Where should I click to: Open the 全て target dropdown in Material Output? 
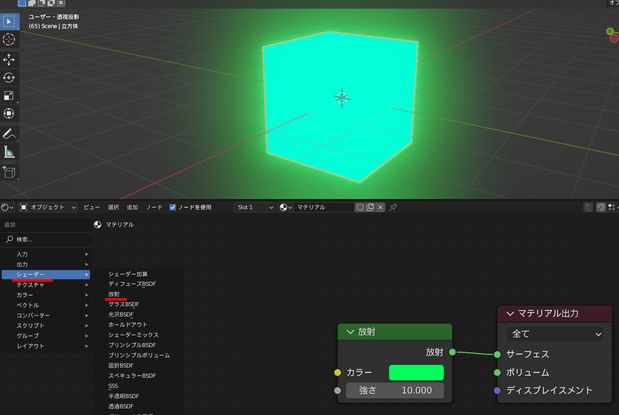[555, 334]
